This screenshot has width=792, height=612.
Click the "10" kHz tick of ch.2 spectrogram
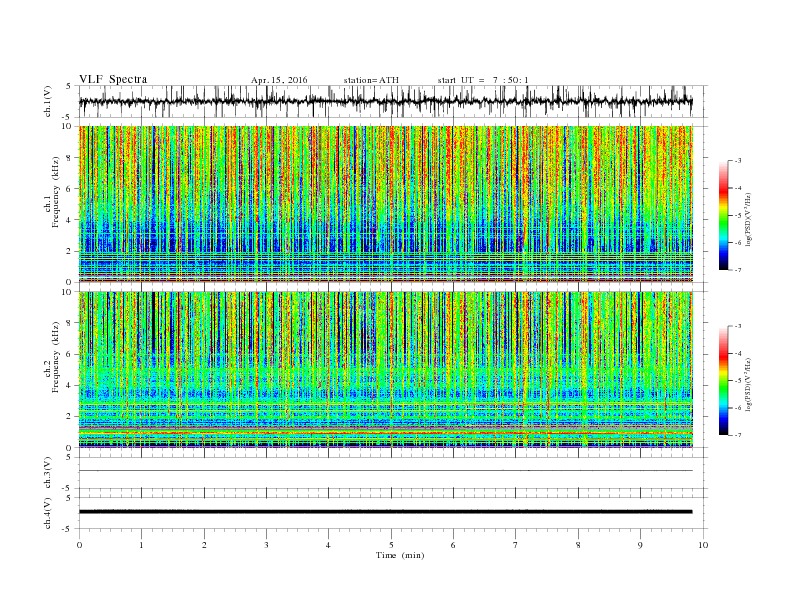(x=68, y=292)
